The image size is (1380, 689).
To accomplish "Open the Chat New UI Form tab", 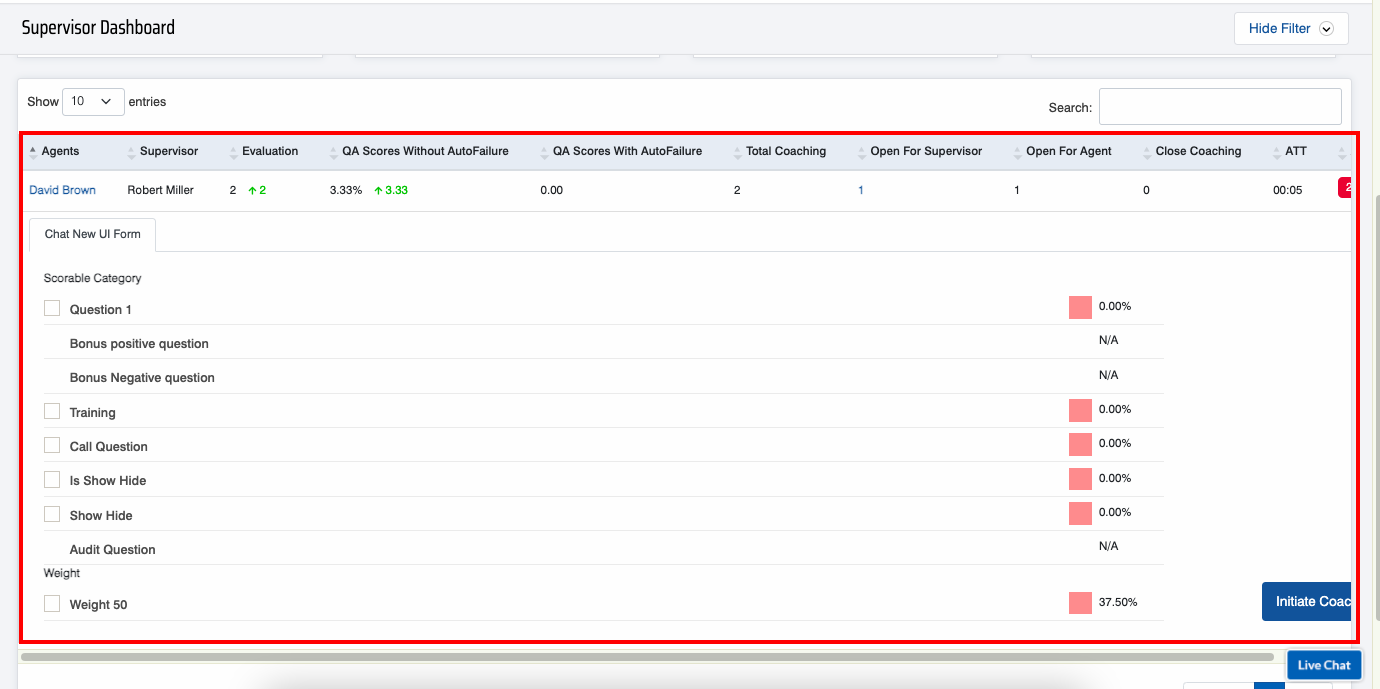I will pos(93,234).
